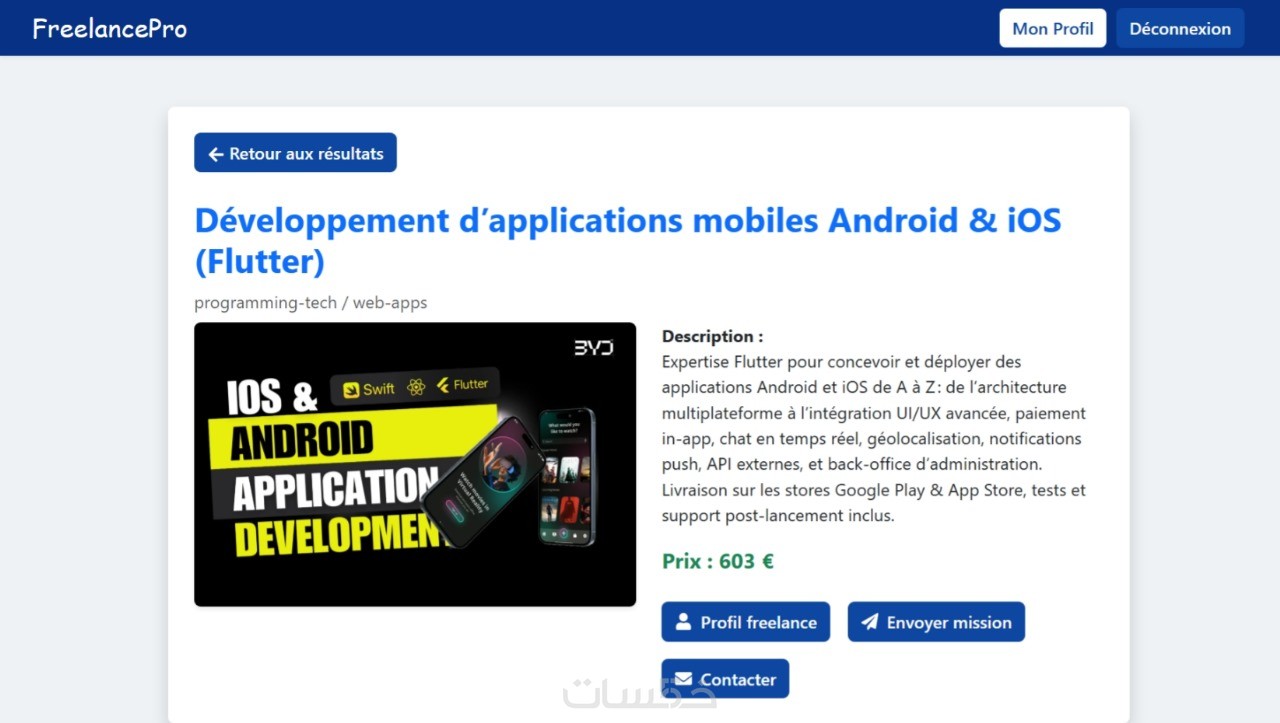Contact the freelancer with Contacter button

coord(725,679)
